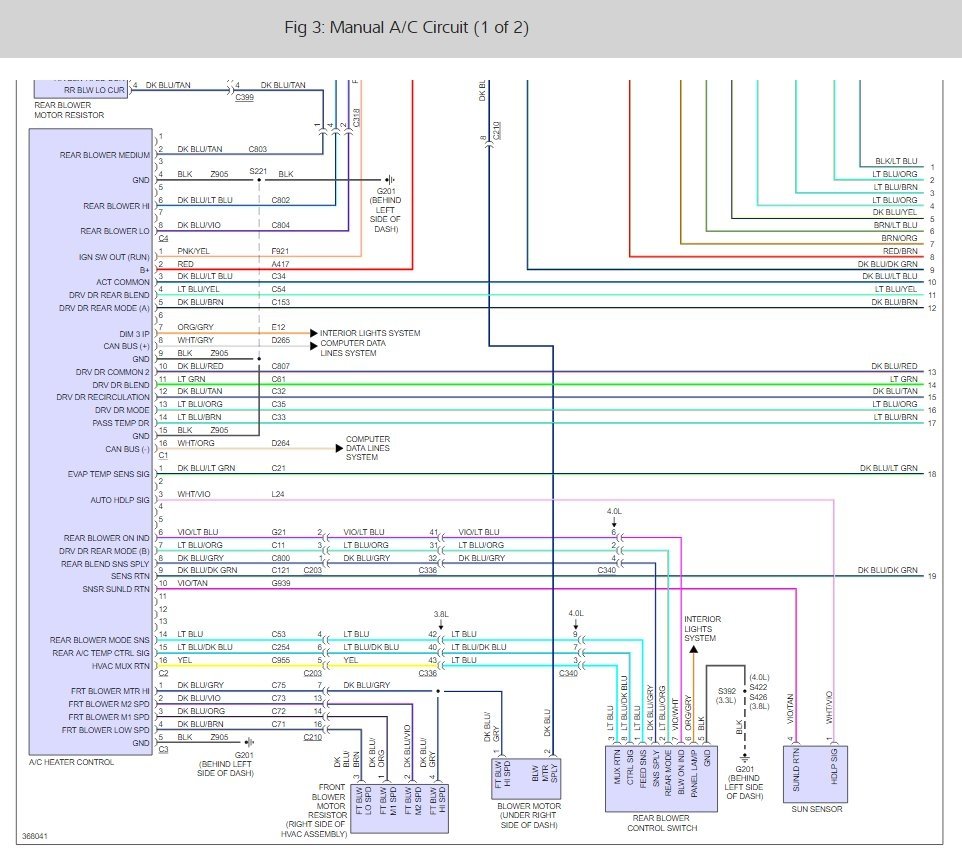This screenshot has height=856, width=962.
Task: Click the 'FRT BLOWER M1 SPD' pin label
Action: (109, 717)
